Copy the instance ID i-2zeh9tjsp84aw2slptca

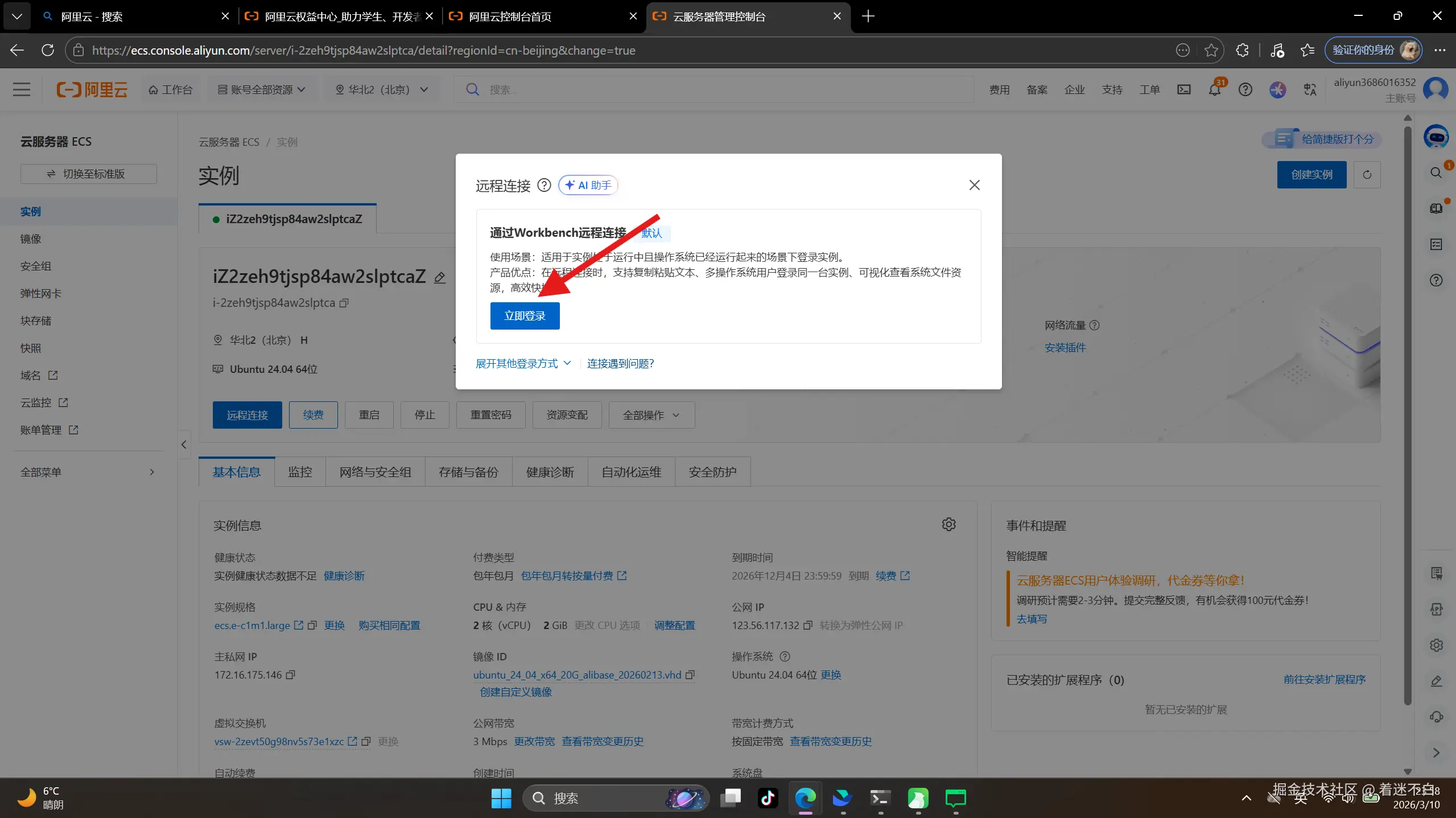(344, 303)
